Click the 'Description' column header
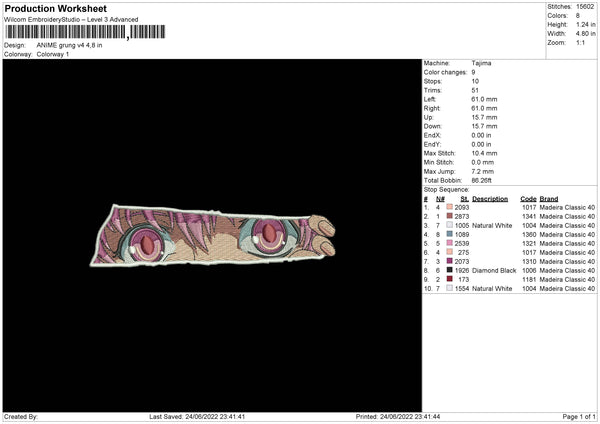600x424 pixels. (490, 199)
